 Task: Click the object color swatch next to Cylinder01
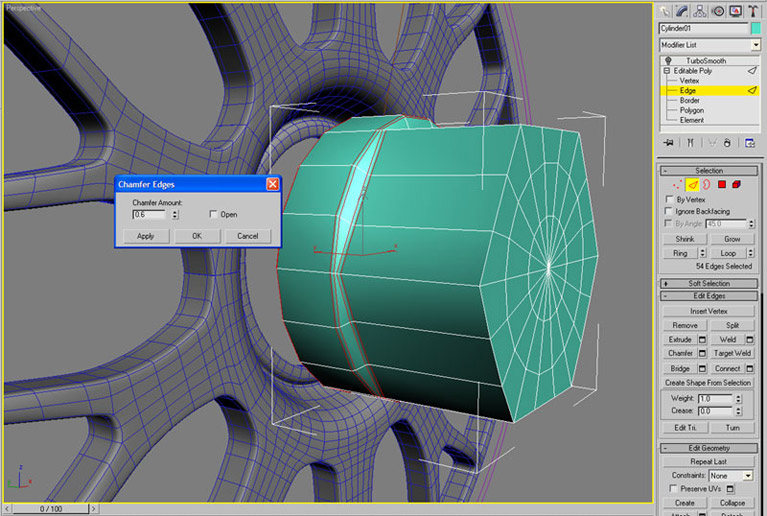coord(755,29)
